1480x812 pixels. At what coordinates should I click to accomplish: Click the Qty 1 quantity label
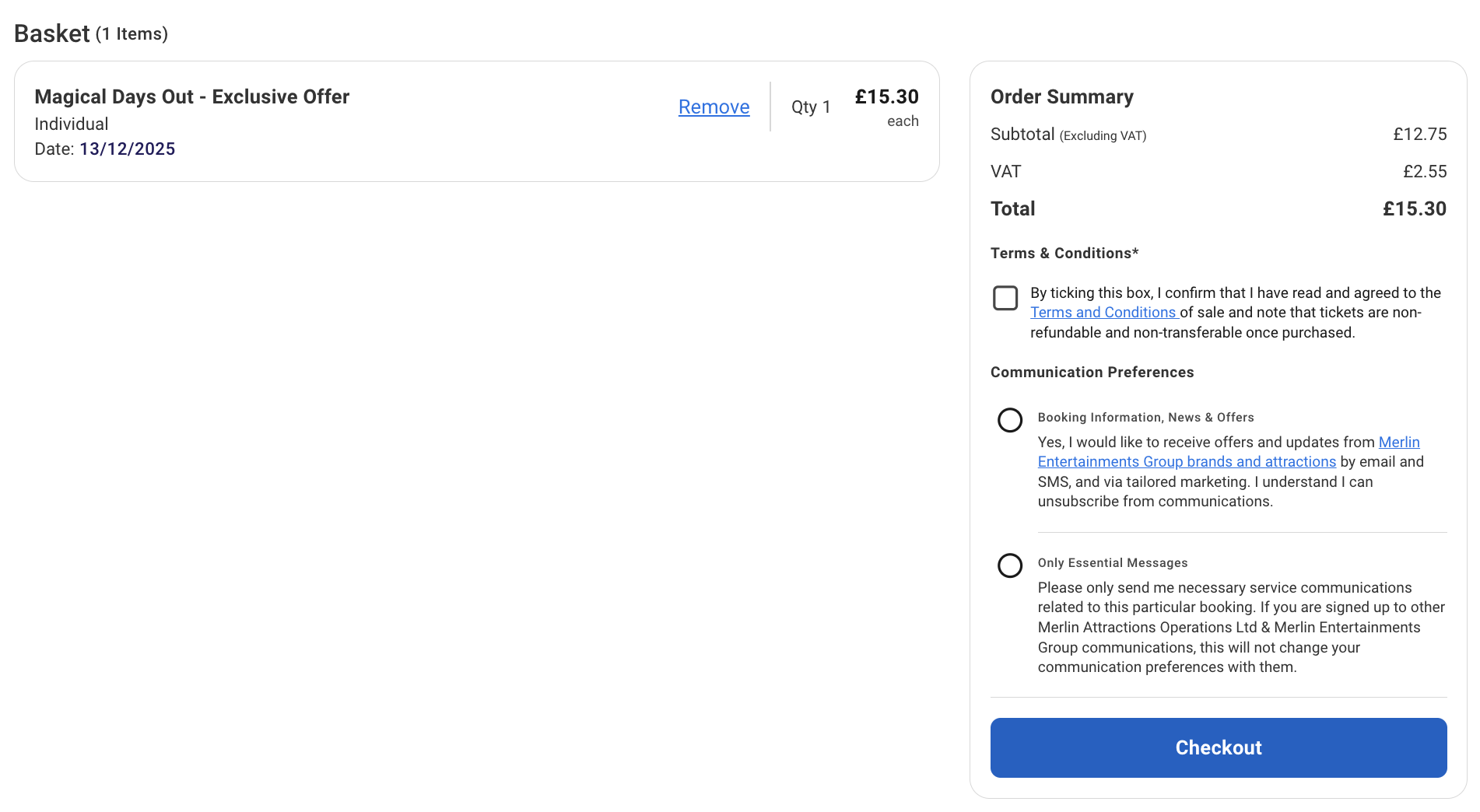click(811, 107)
